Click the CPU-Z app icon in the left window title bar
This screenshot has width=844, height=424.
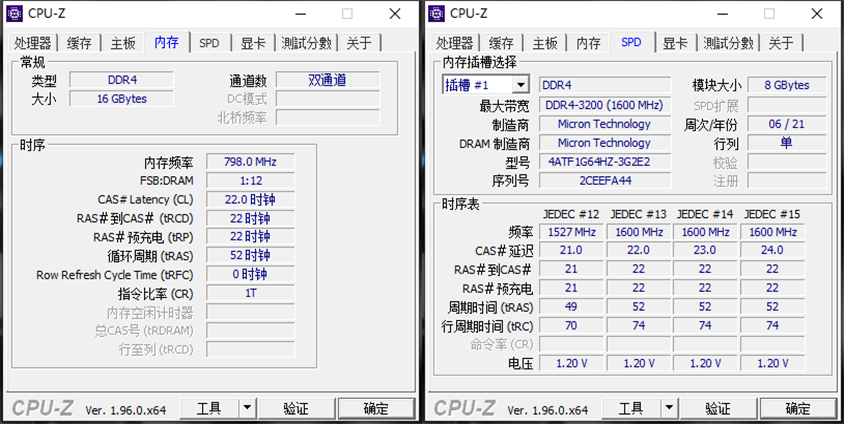point(14,13)
